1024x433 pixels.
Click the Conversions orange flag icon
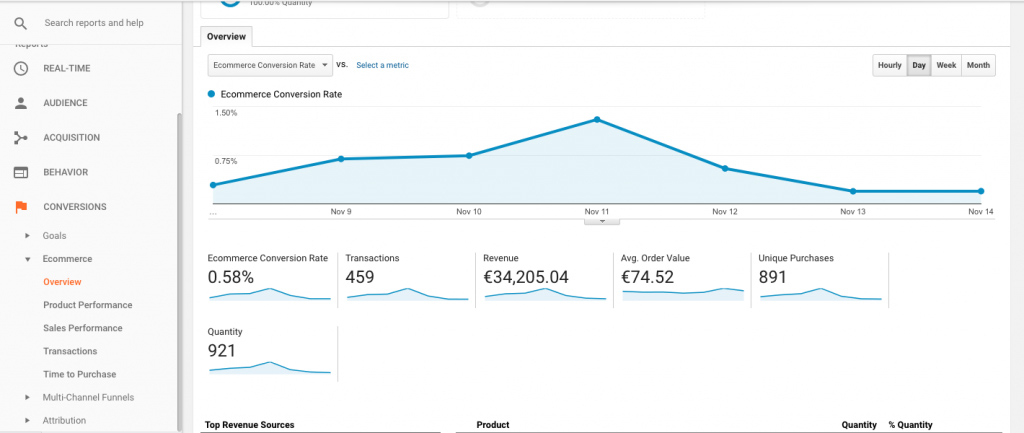[x=21, y=207]
